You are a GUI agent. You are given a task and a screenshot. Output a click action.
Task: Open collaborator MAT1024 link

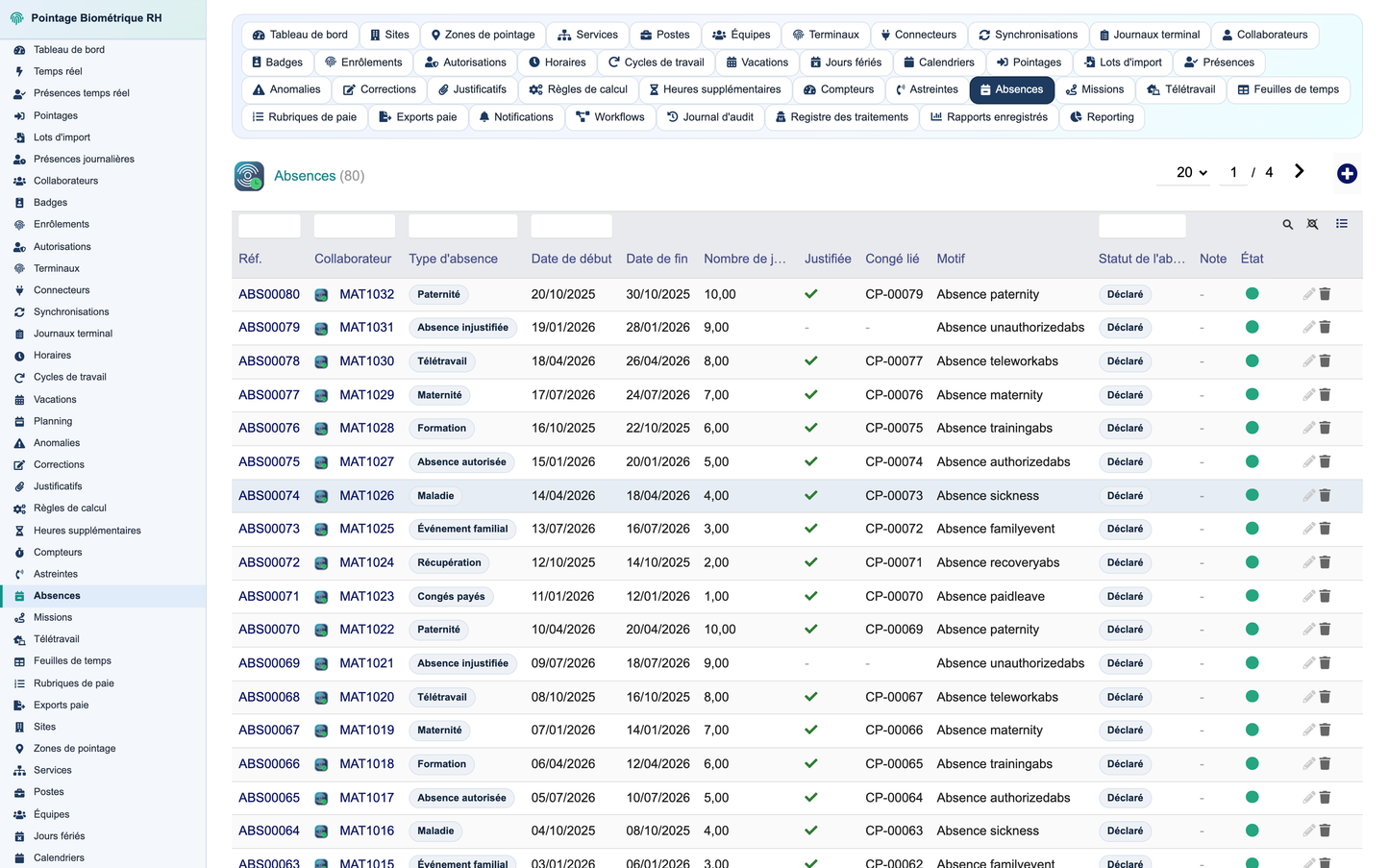366,562
